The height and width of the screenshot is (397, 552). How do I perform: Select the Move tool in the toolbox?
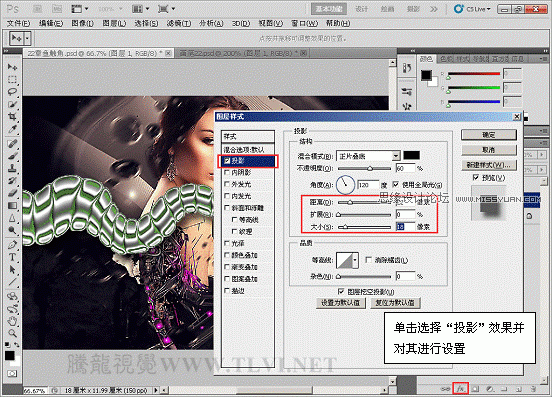point(12,67)
